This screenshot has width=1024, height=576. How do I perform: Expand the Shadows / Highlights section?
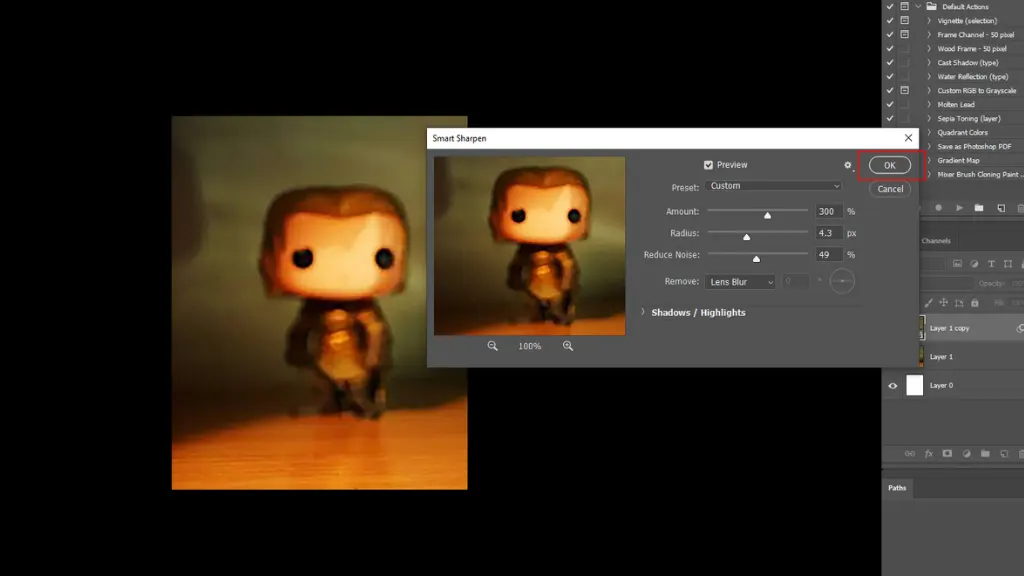click(643, 312)
